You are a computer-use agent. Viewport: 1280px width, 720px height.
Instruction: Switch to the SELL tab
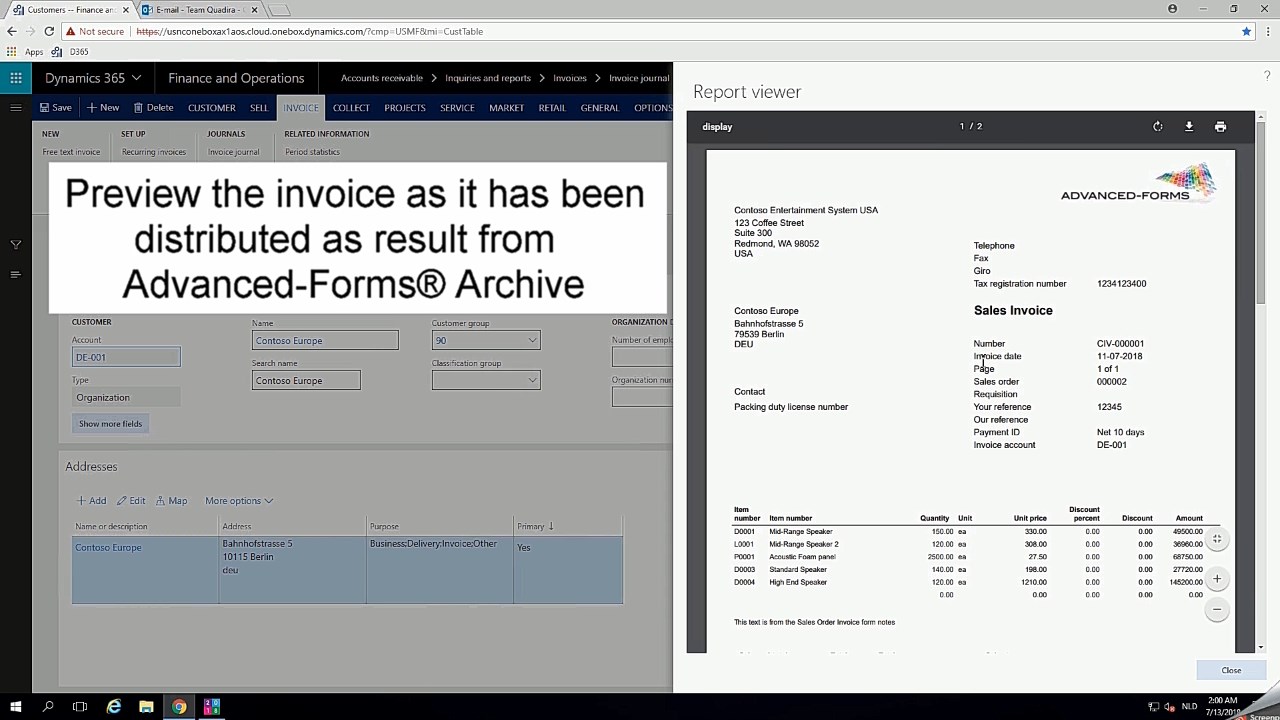point(259,108)
